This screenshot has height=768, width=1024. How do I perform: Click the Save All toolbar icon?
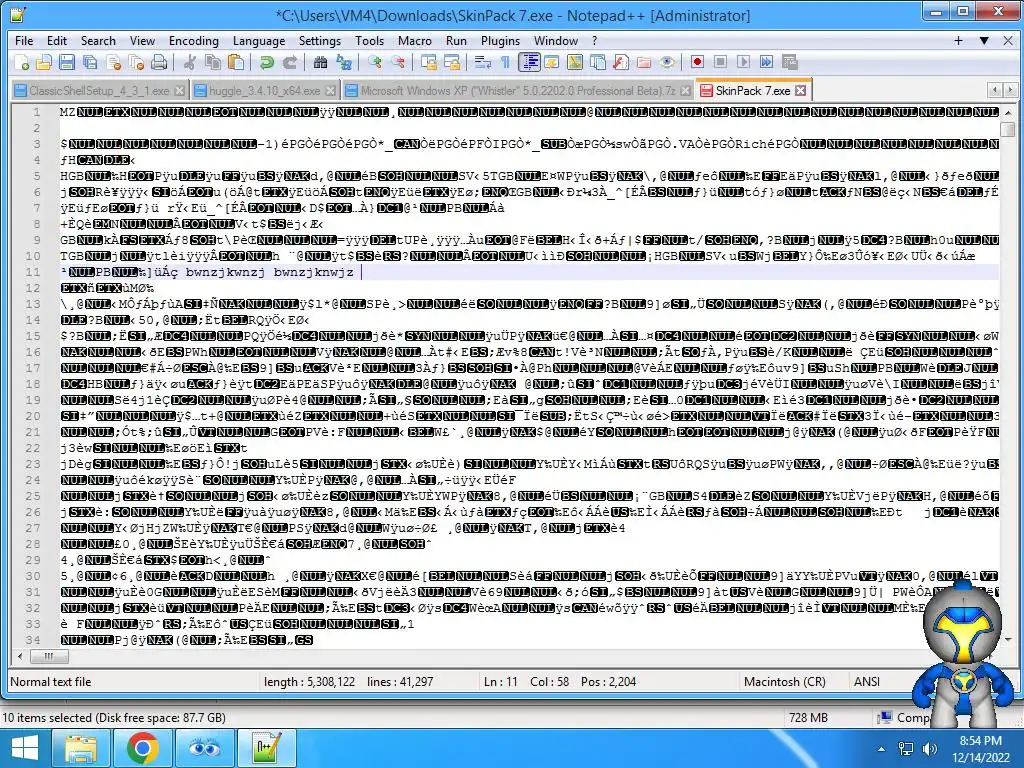pyautogui.click(x=89, y=62)
